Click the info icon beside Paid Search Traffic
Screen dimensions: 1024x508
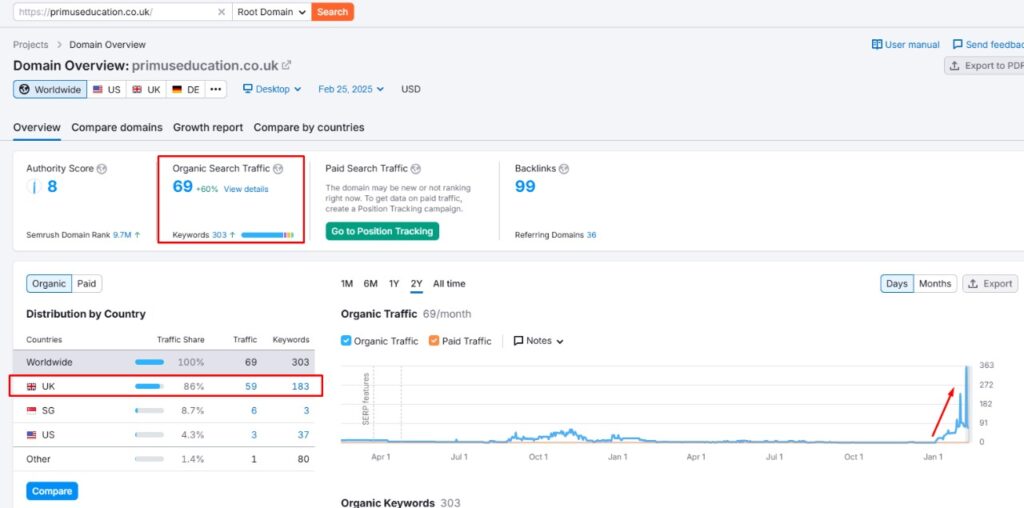416,168
